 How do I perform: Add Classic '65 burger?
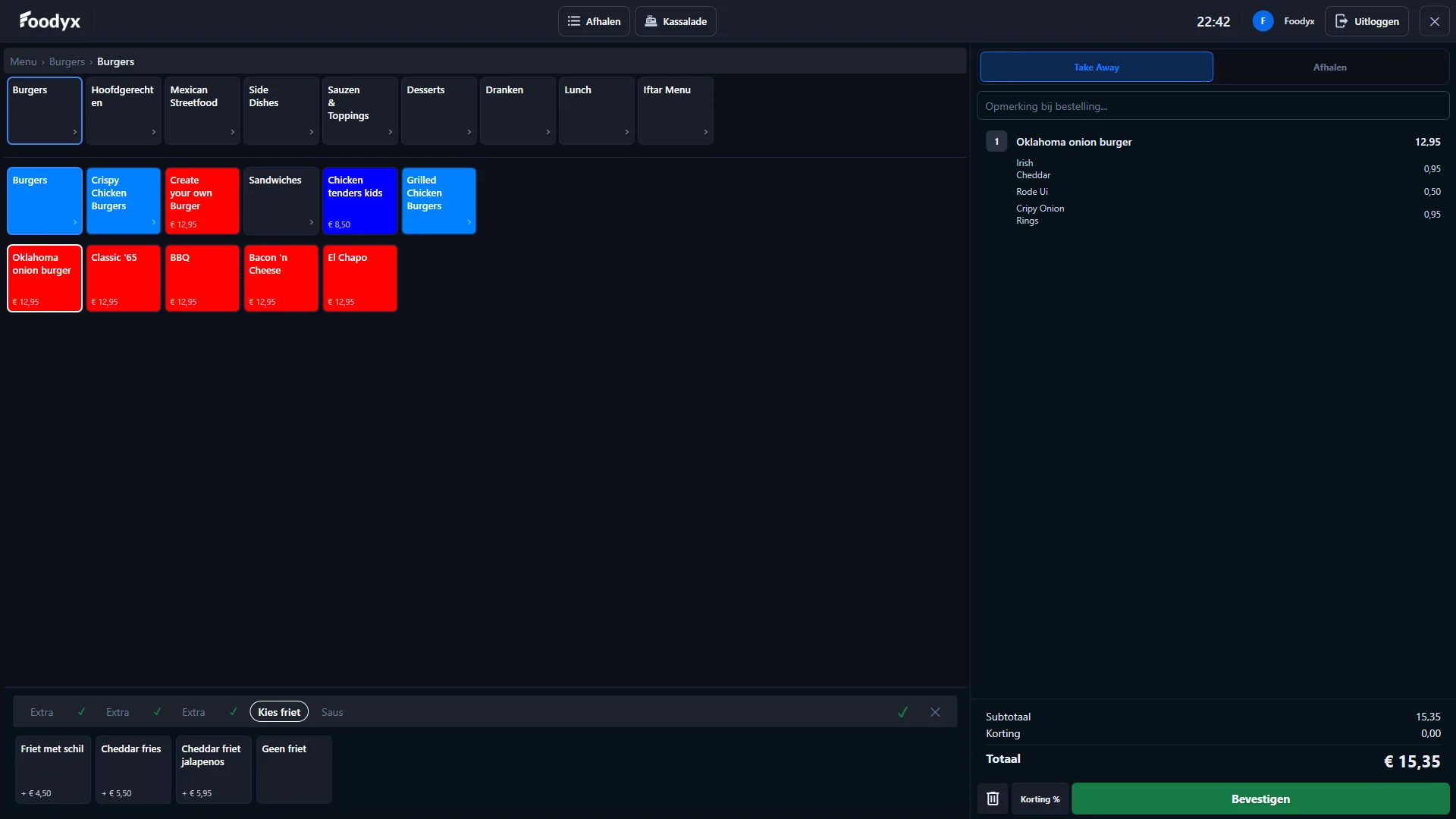[124, 278]
